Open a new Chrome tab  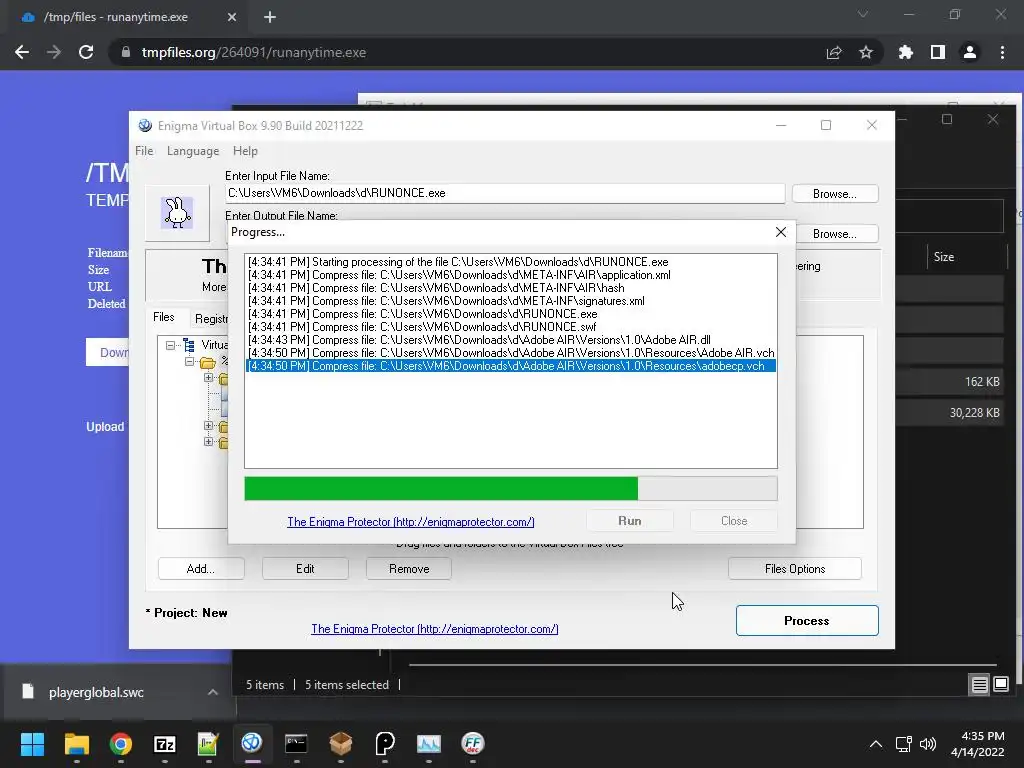270,17
